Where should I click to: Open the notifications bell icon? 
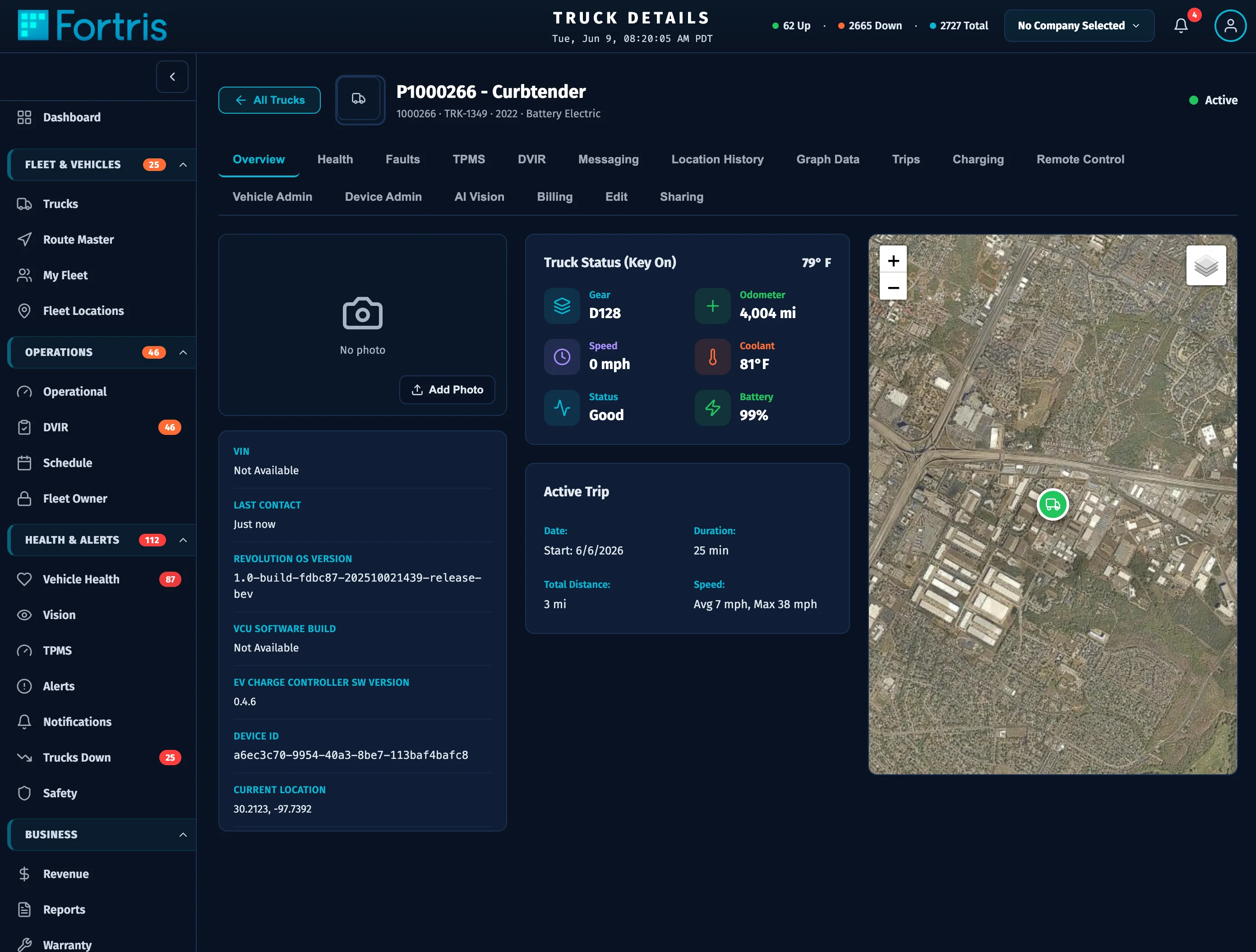1181,26
